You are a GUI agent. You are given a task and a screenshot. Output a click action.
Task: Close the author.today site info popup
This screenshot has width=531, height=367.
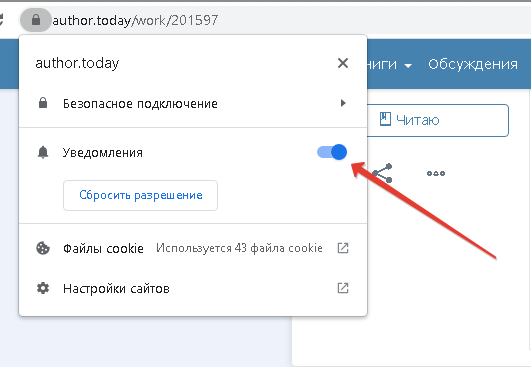coord(343,63)
